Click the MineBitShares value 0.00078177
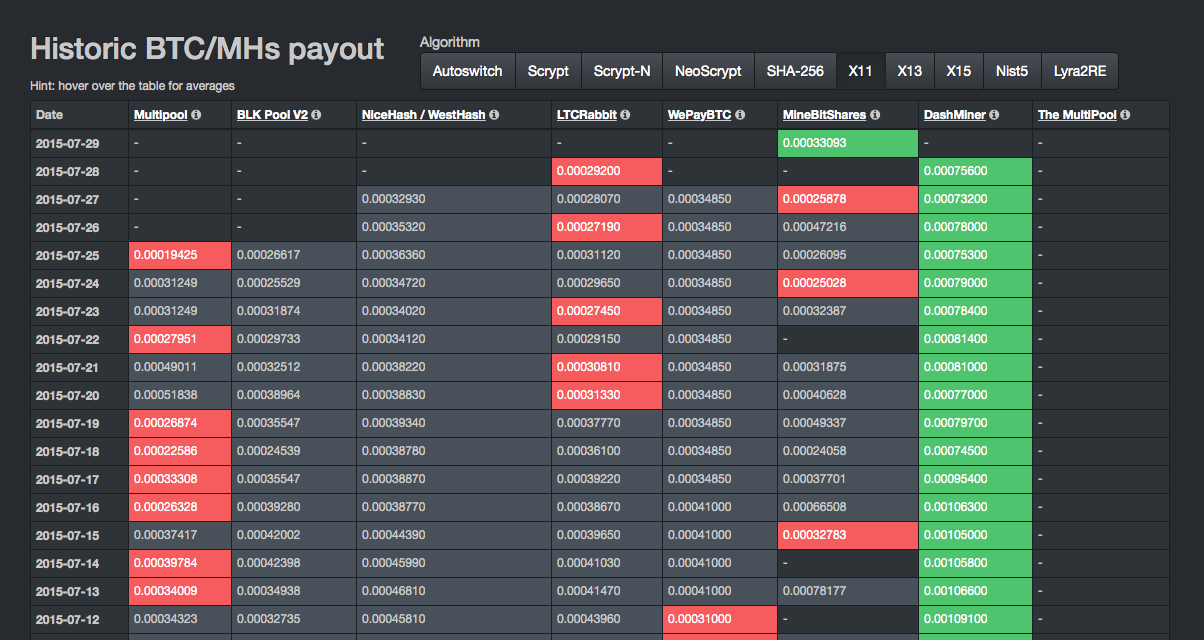1204x640 pixels. [x=848, y=591]
